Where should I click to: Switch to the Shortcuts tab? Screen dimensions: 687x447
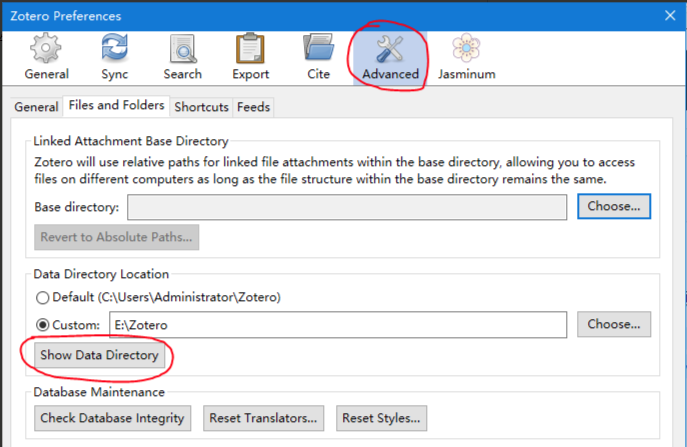tap(202, 107)
